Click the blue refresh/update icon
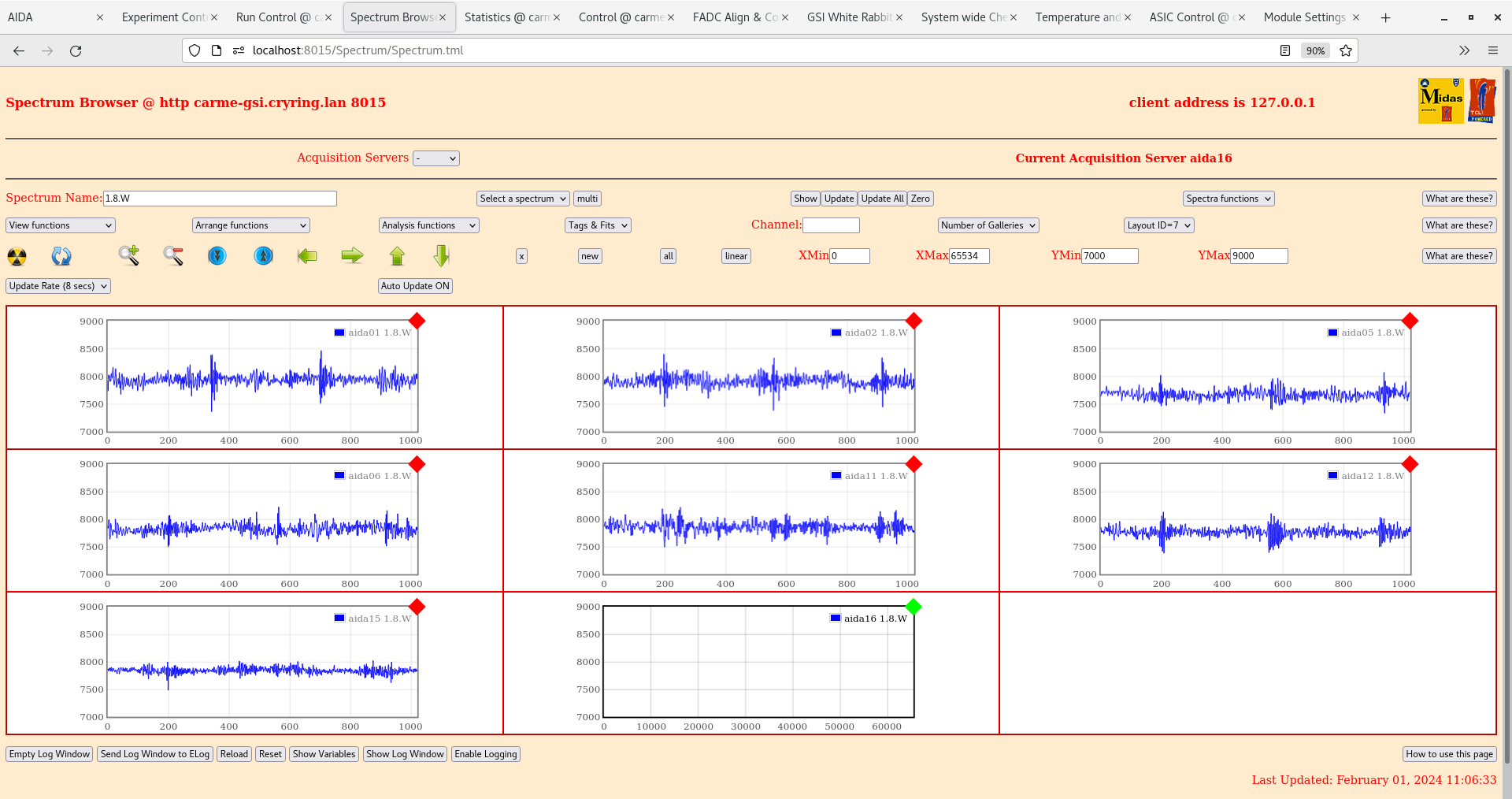This screenshot has width=1512, height=799. click(61, 256)
